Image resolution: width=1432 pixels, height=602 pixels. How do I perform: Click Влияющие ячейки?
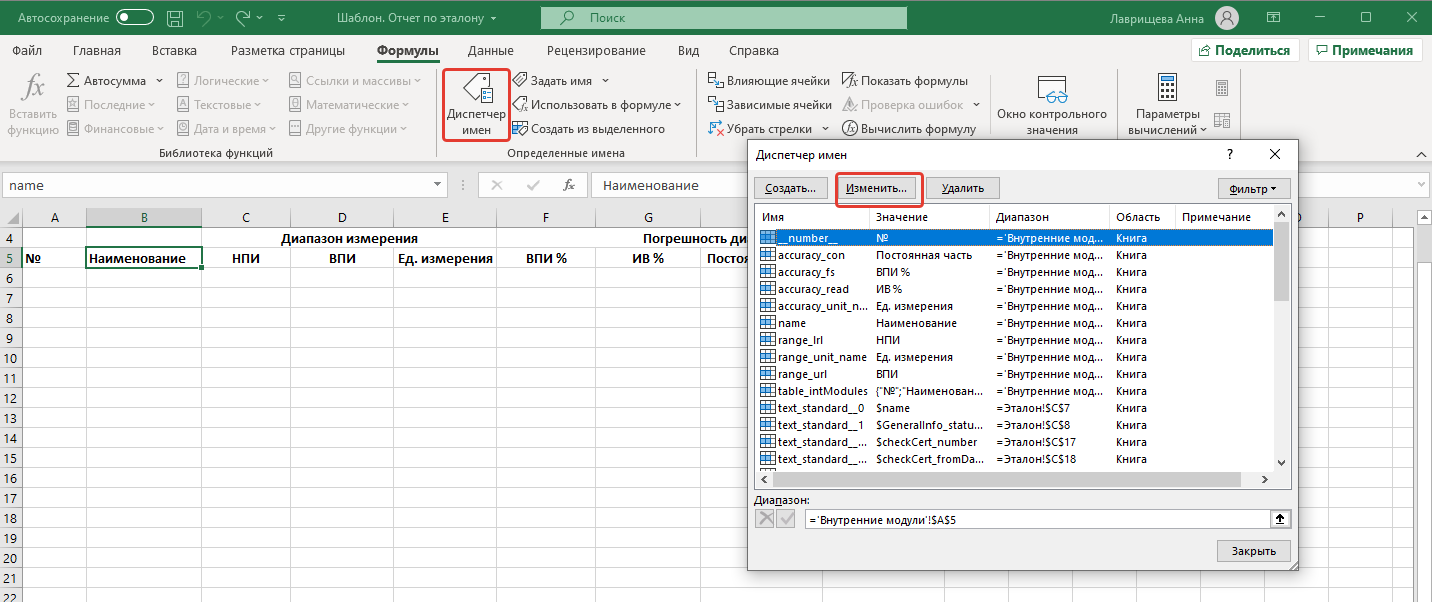click(x=769, y=81)
